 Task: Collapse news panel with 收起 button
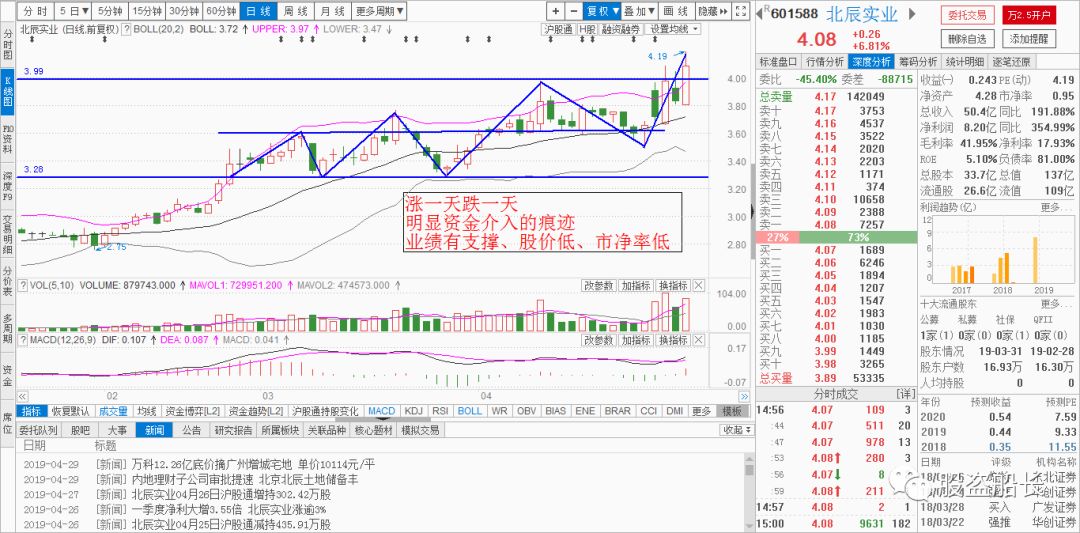736,430
